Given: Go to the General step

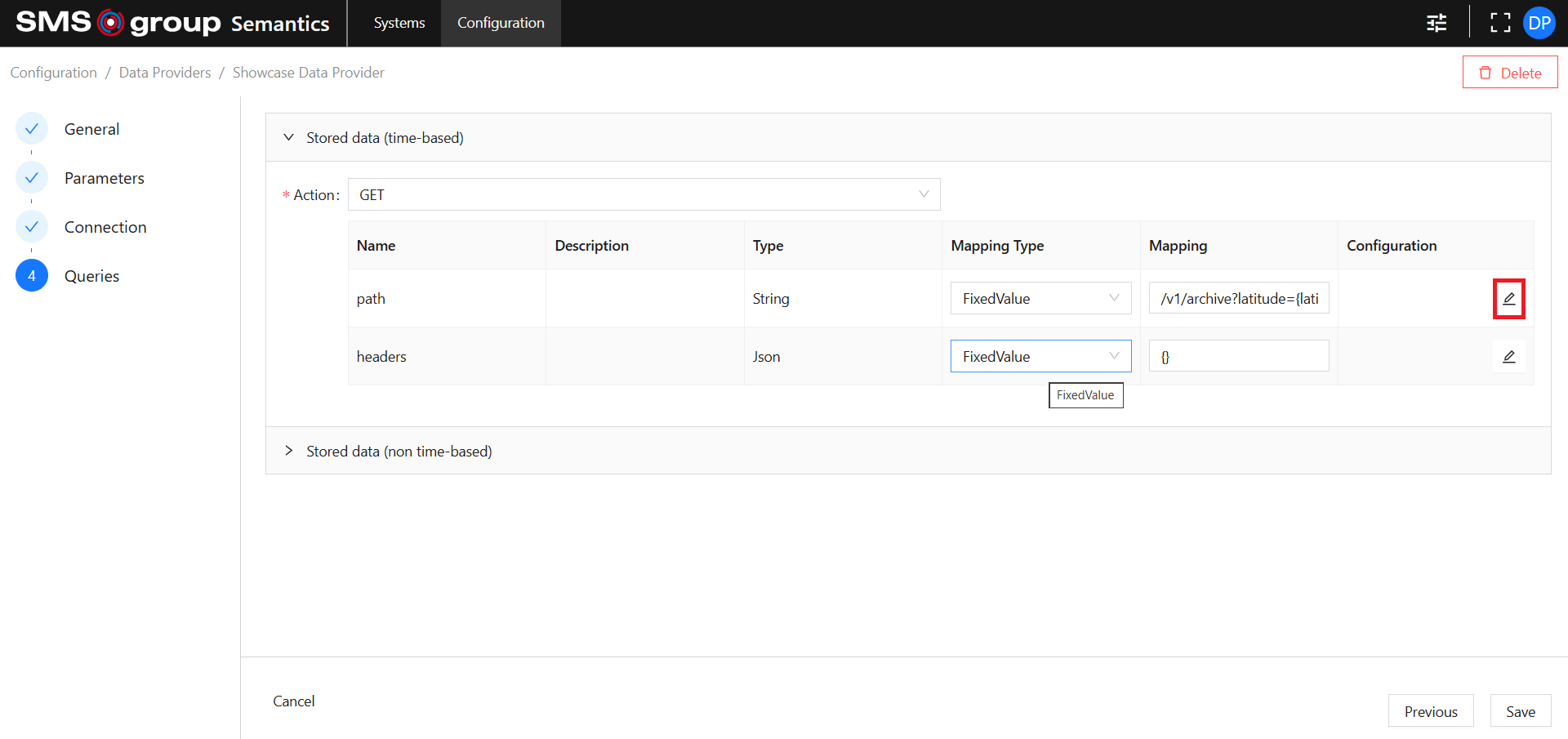Looking at the screenshot, I should [x=91, y=129].
